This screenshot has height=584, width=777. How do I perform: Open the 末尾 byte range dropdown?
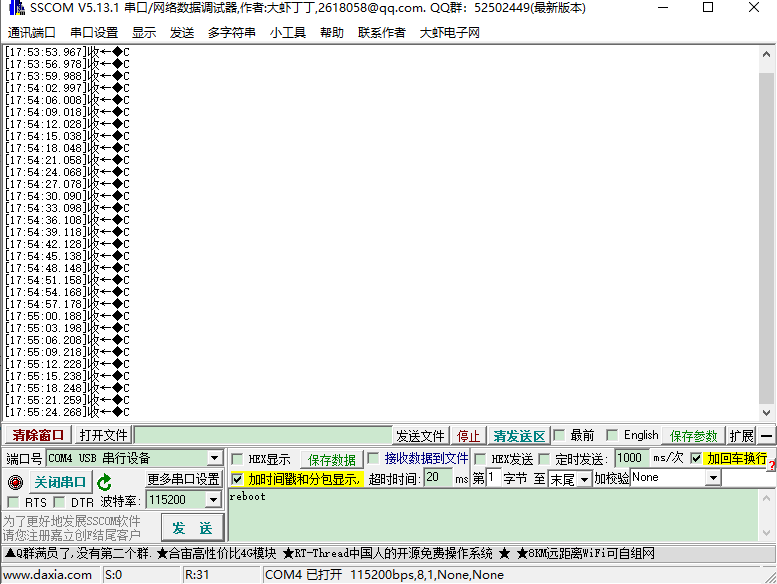pyautogui.click(x=585, y=479)
